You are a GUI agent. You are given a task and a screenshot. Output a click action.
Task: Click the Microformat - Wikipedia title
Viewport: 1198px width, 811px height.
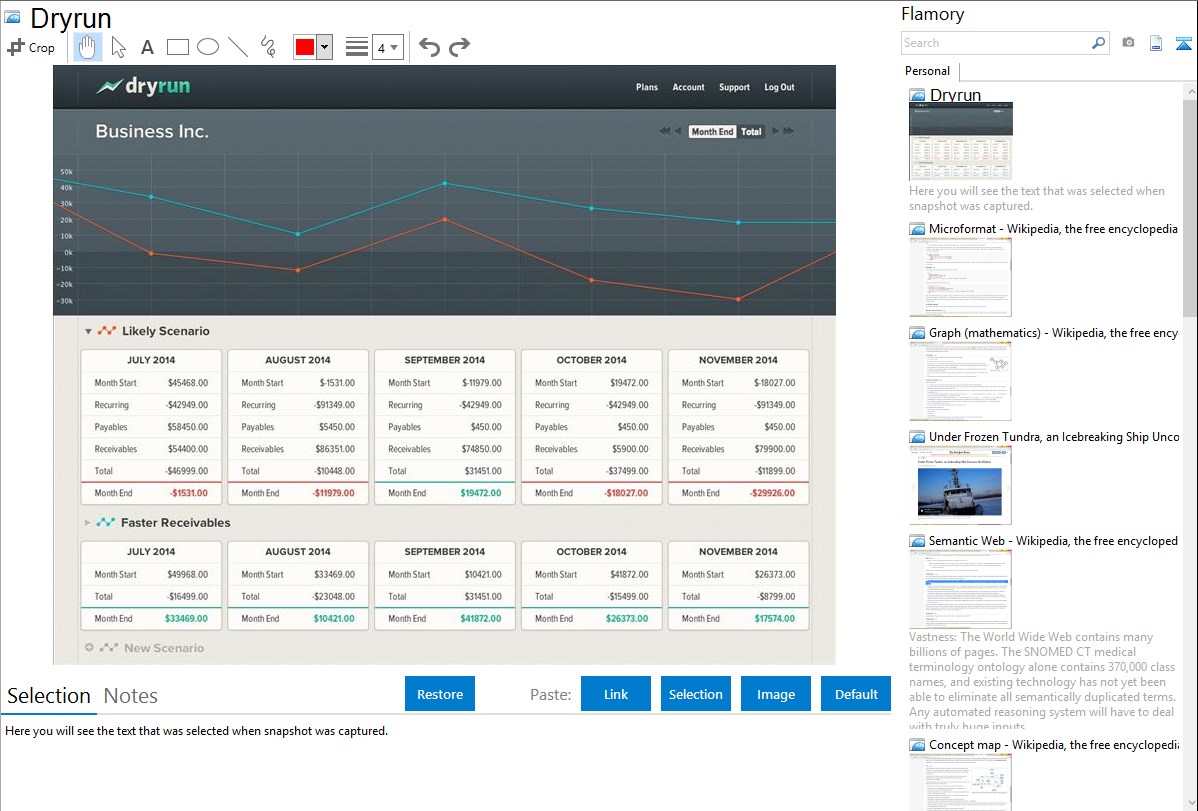(x=1053, y=229)
